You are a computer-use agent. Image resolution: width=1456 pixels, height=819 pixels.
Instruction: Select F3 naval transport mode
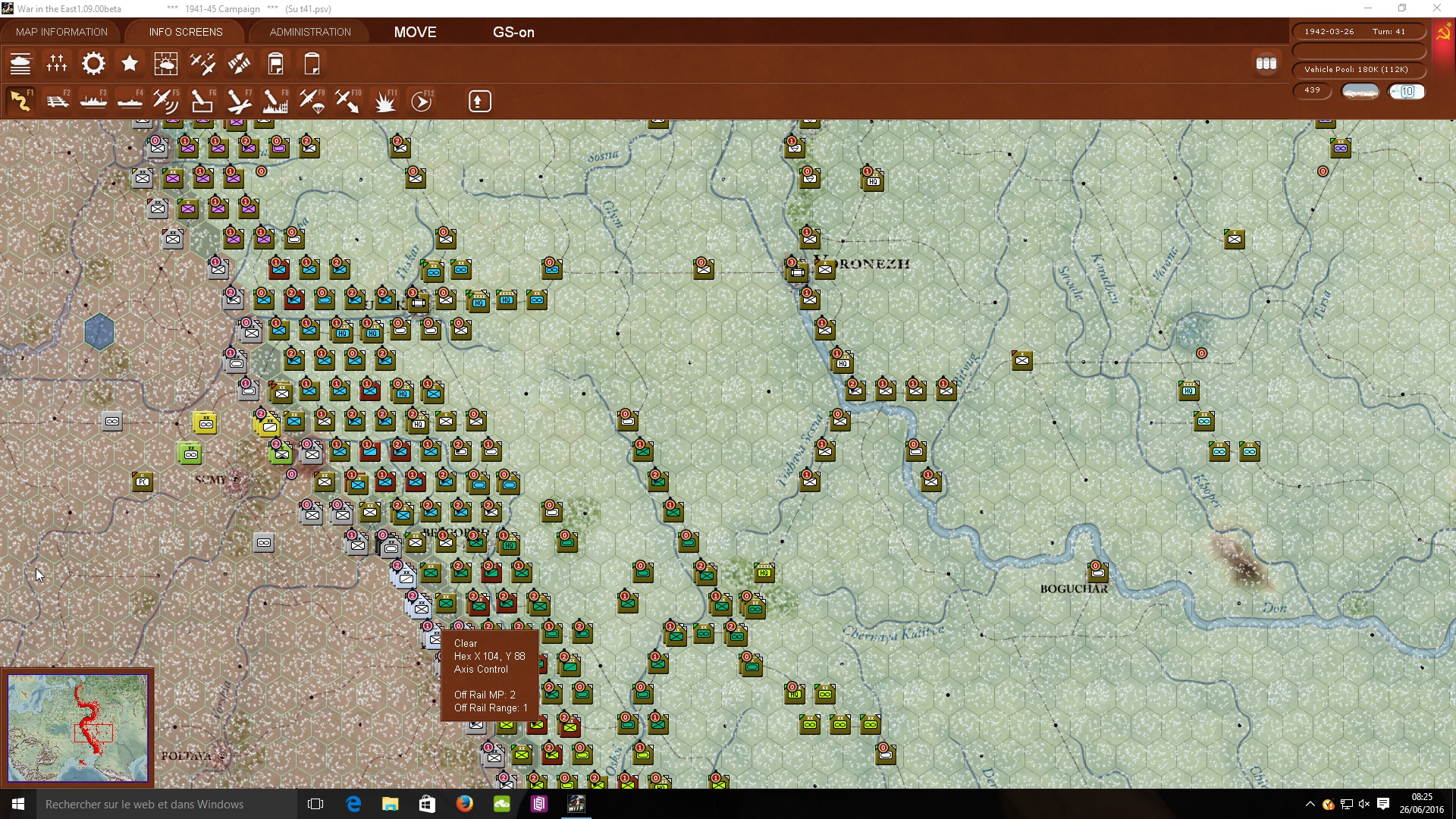[x=93, y=101]
